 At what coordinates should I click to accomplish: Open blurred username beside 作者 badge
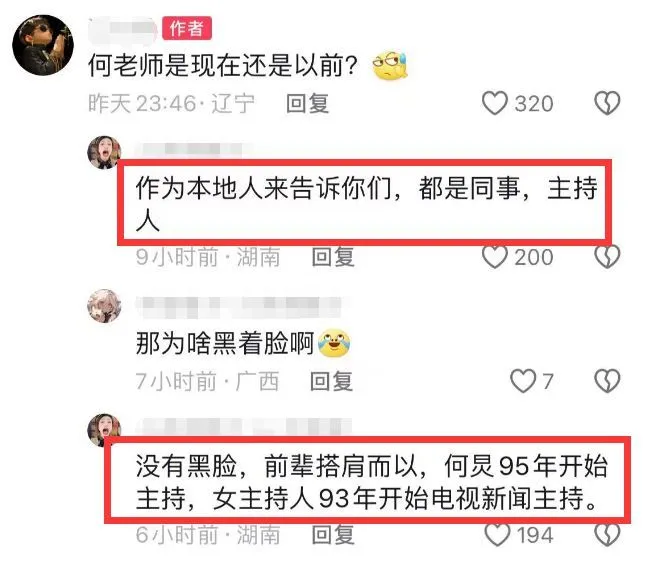click(122, 28)
